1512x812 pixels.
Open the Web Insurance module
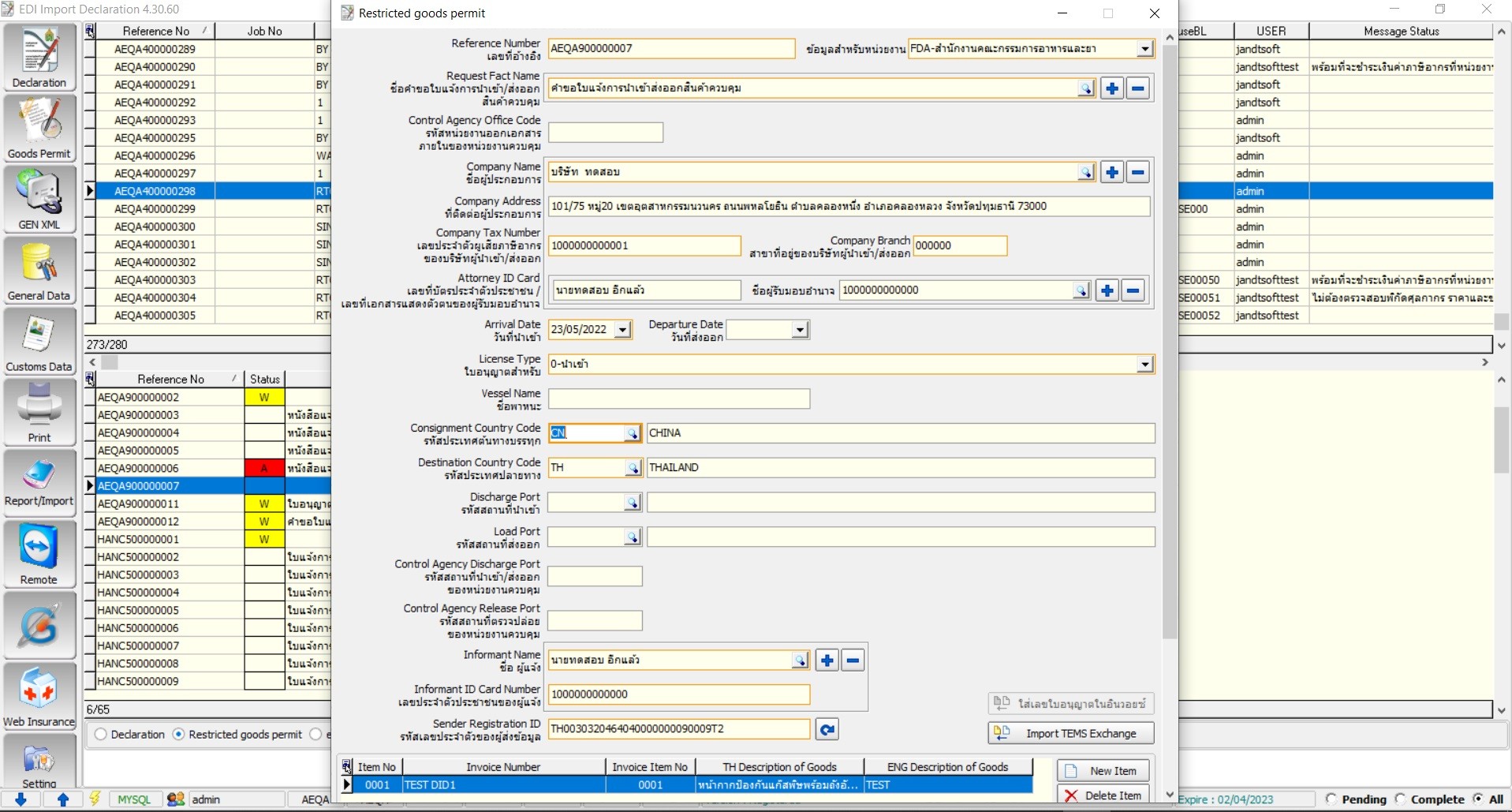(x=39, y=696)
